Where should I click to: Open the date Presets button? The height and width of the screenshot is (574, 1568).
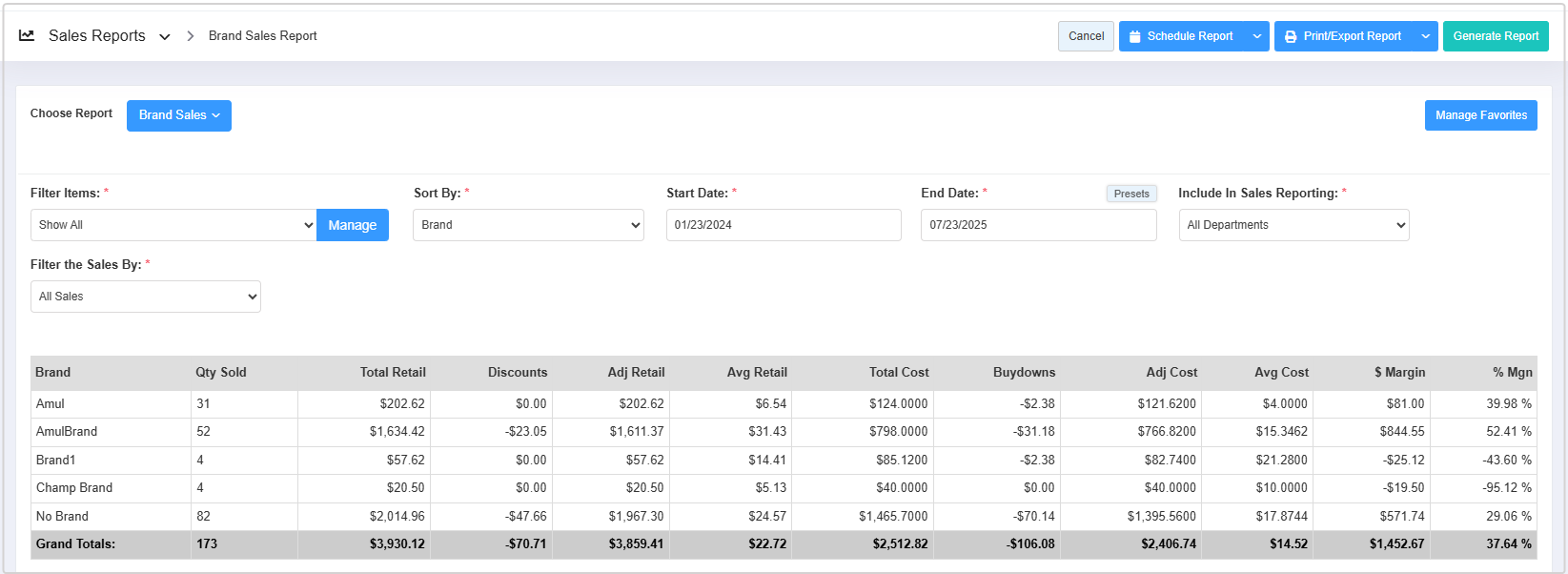pyautogui.click(x=1131, y=194)
